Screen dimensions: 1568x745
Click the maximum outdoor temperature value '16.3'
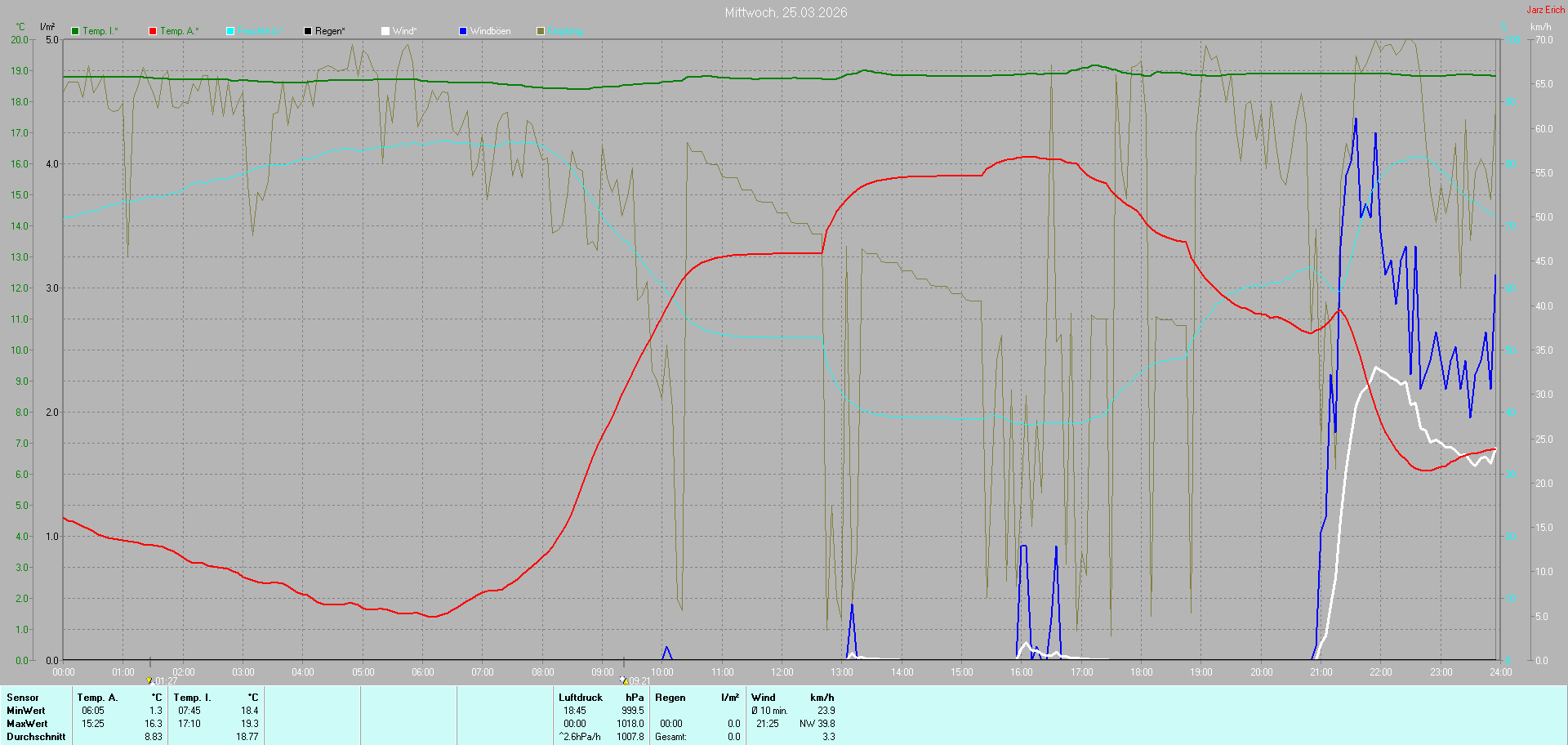[x=154, y=724]
